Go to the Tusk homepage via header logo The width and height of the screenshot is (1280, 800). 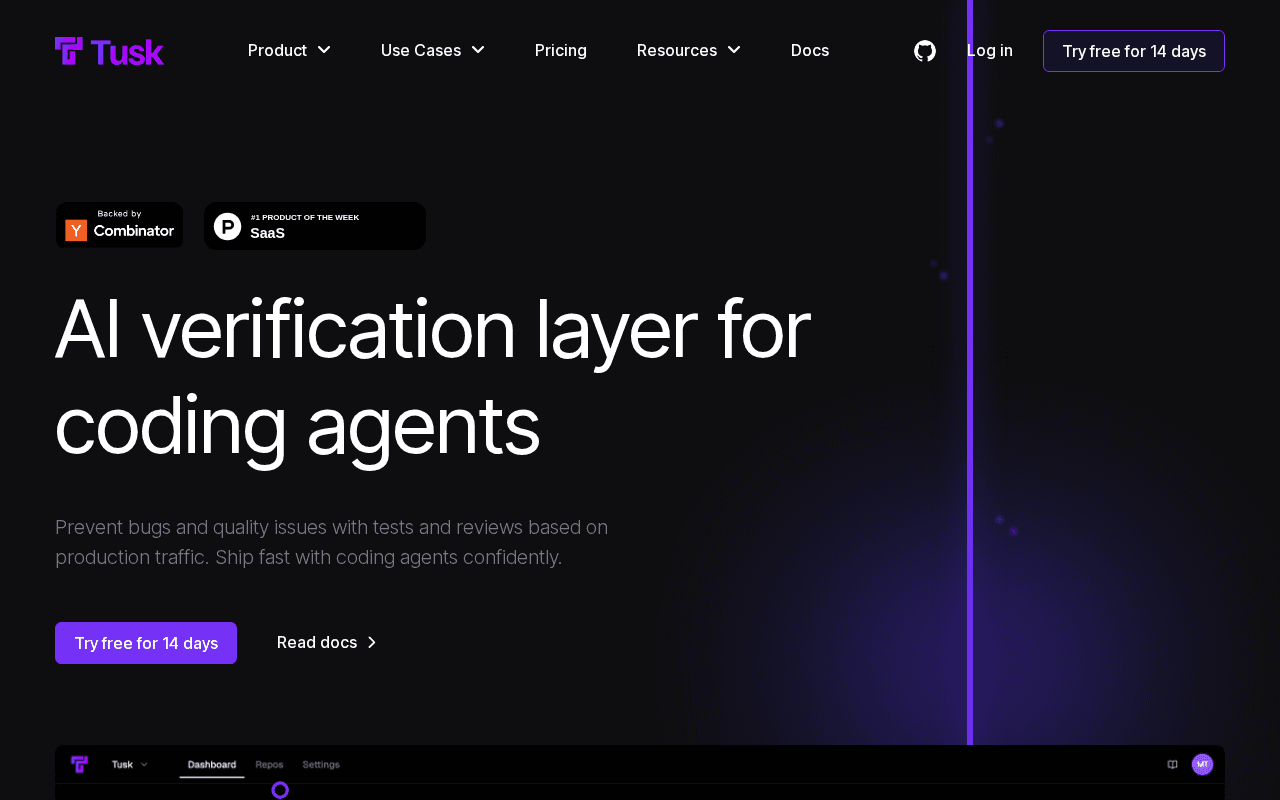(x=109, y=51)
